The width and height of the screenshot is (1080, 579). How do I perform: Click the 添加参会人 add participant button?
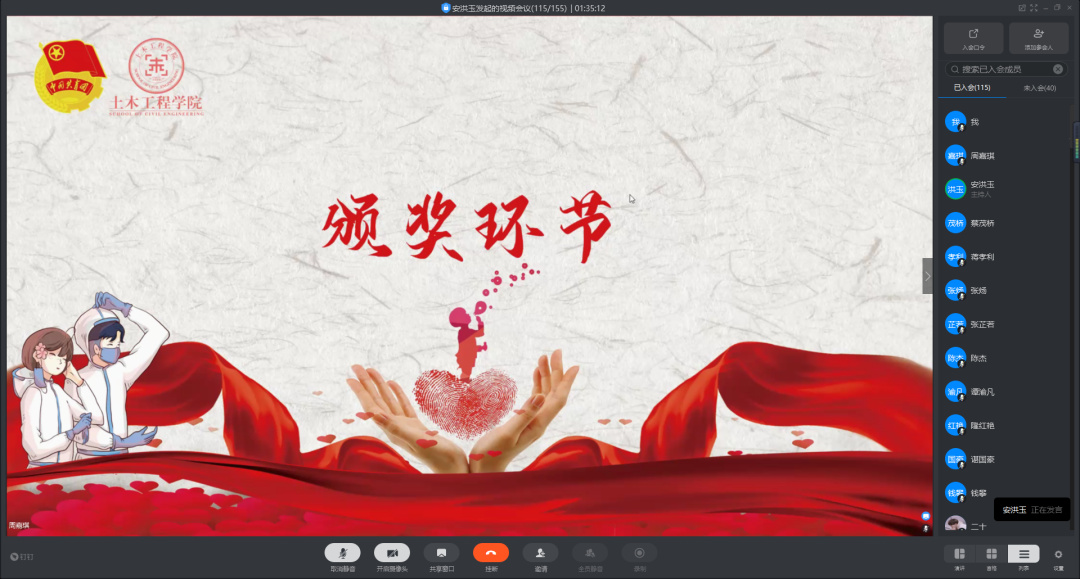tap(1039, 38)
